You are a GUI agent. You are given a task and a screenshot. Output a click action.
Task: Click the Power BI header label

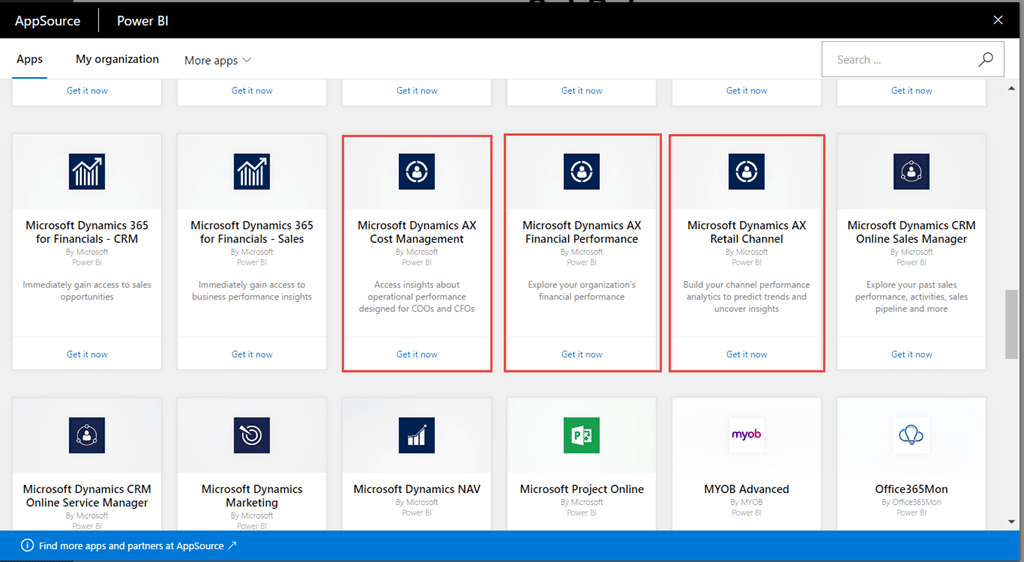coord(142,21)
